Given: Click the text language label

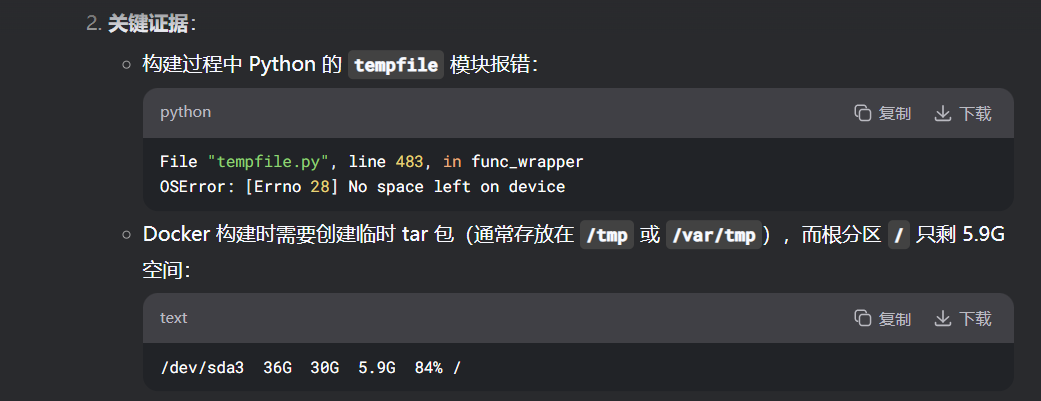Looking at the screenshot, I should 173,318.
